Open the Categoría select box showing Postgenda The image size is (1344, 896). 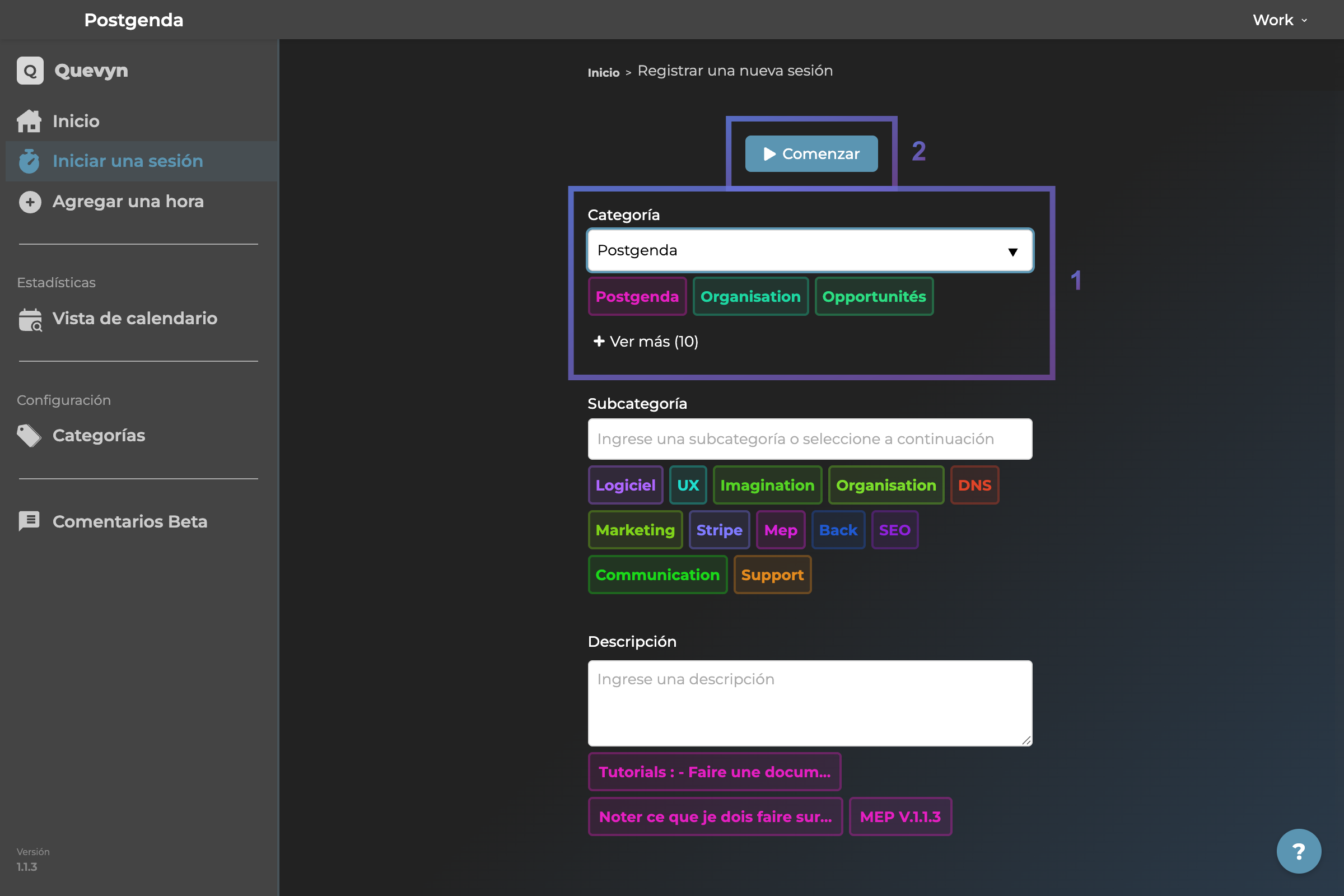pos(810,250)
